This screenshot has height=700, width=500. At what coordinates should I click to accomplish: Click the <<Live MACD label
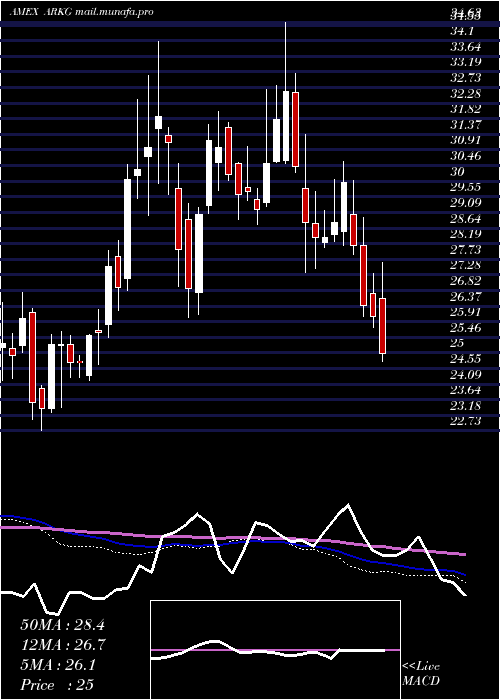tap(421, 674)
